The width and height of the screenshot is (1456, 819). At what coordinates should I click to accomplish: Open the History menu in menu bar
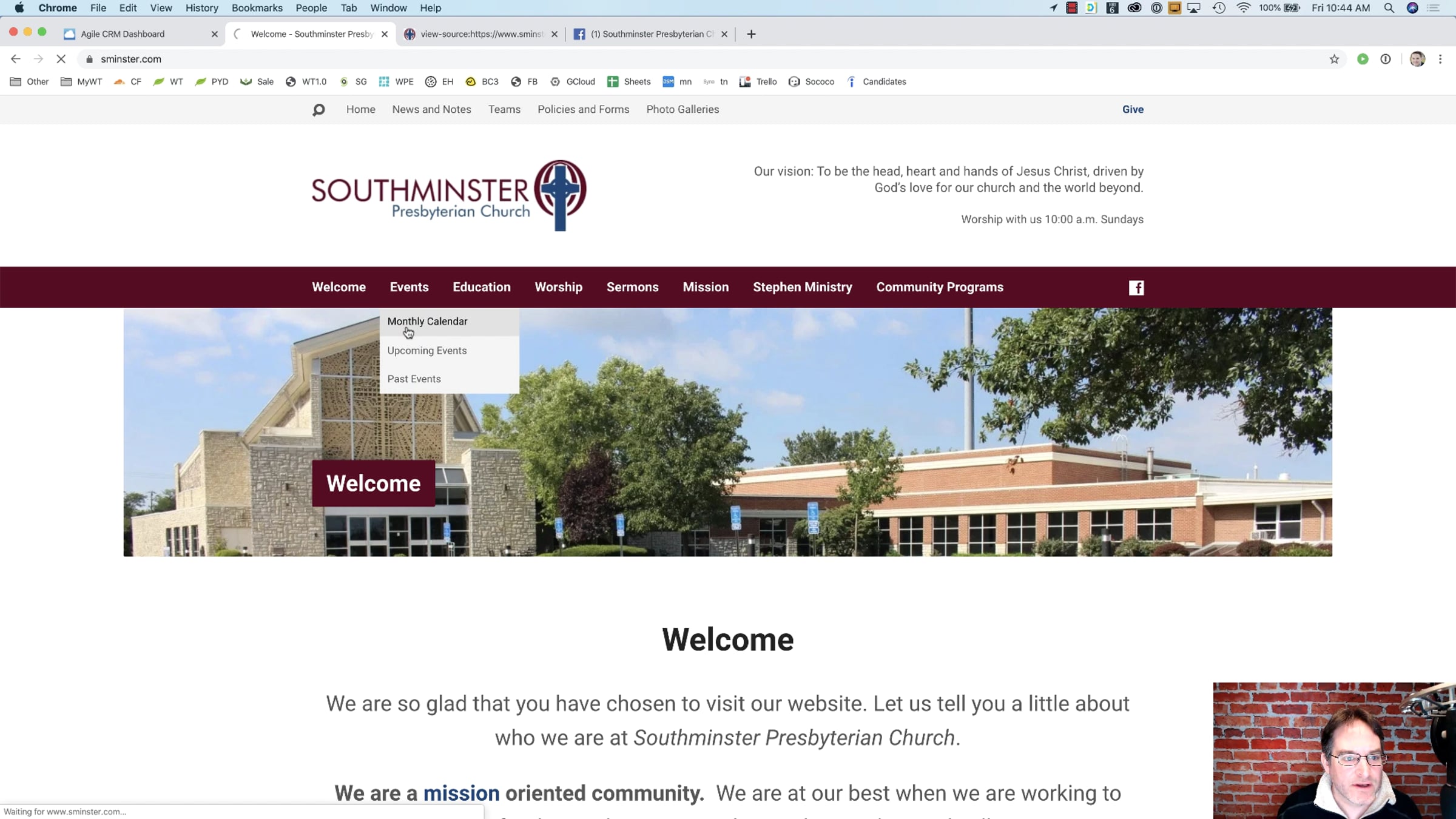click(x=202, y=8)
